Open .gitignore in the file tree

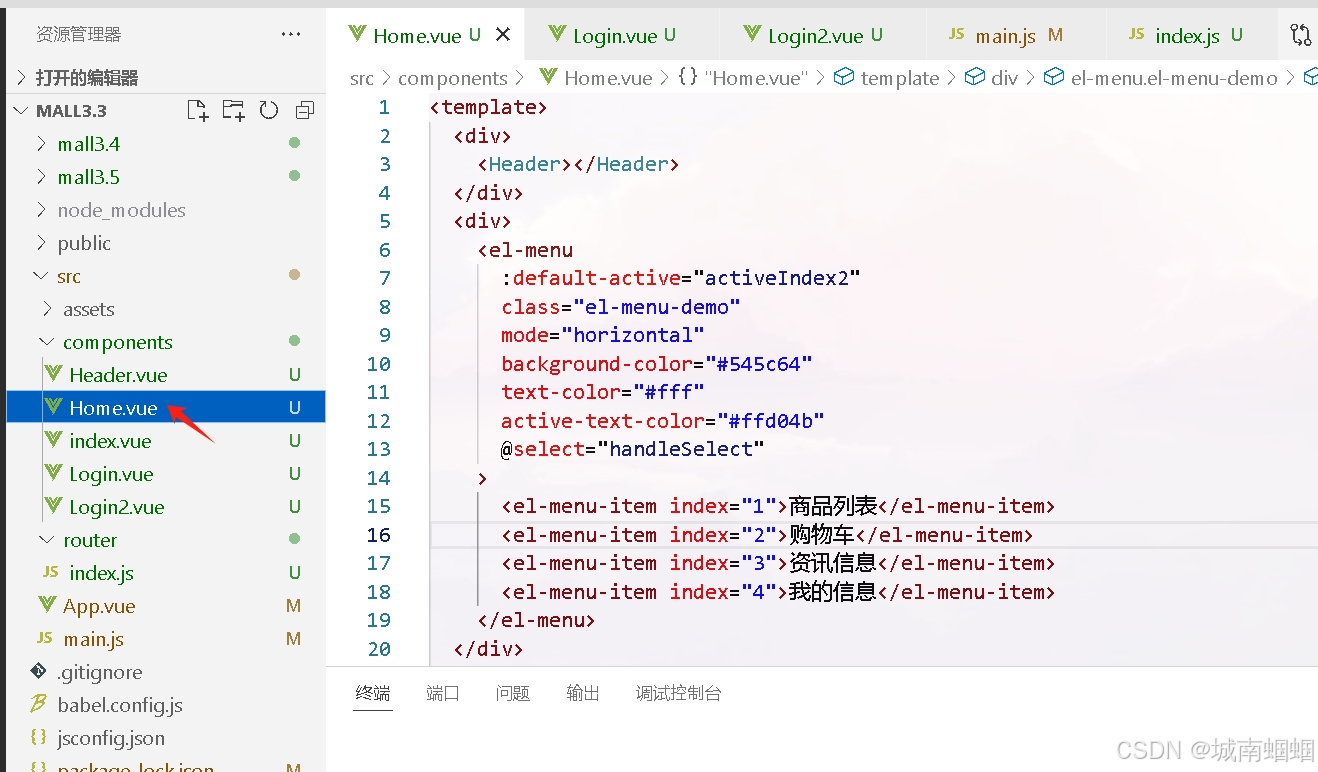(x=166, y=671)
